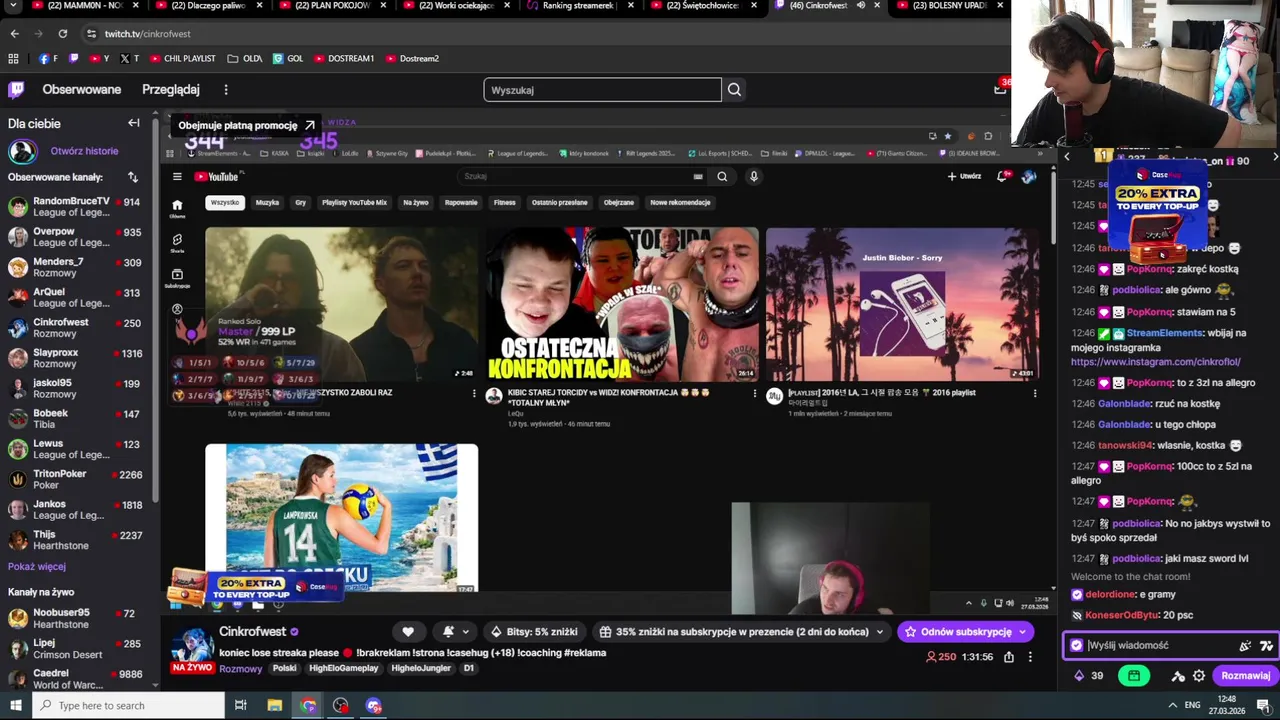Open the green drops chest button
This screenshot has width=1280, height=720.
[x=1133, y=676]
